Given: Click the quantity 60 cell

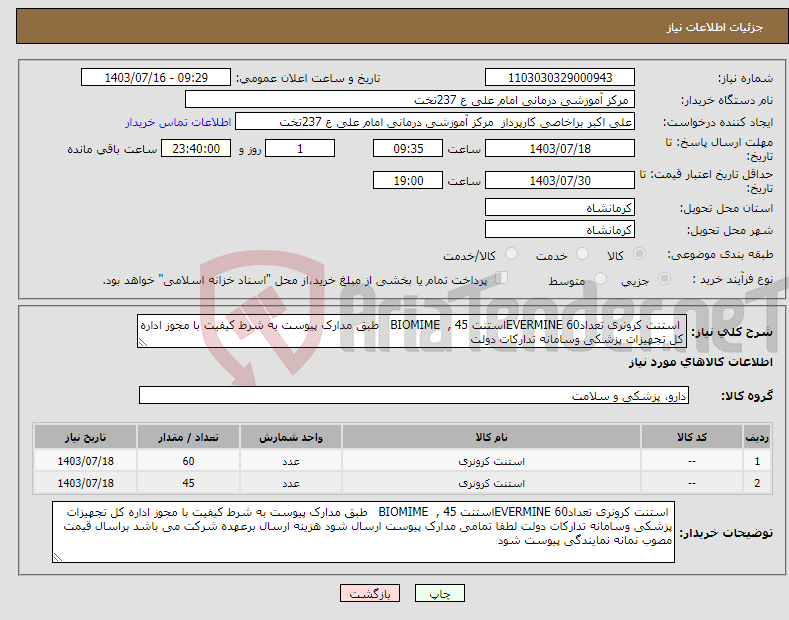Looking at the screenshot, I should click(188, 461).
